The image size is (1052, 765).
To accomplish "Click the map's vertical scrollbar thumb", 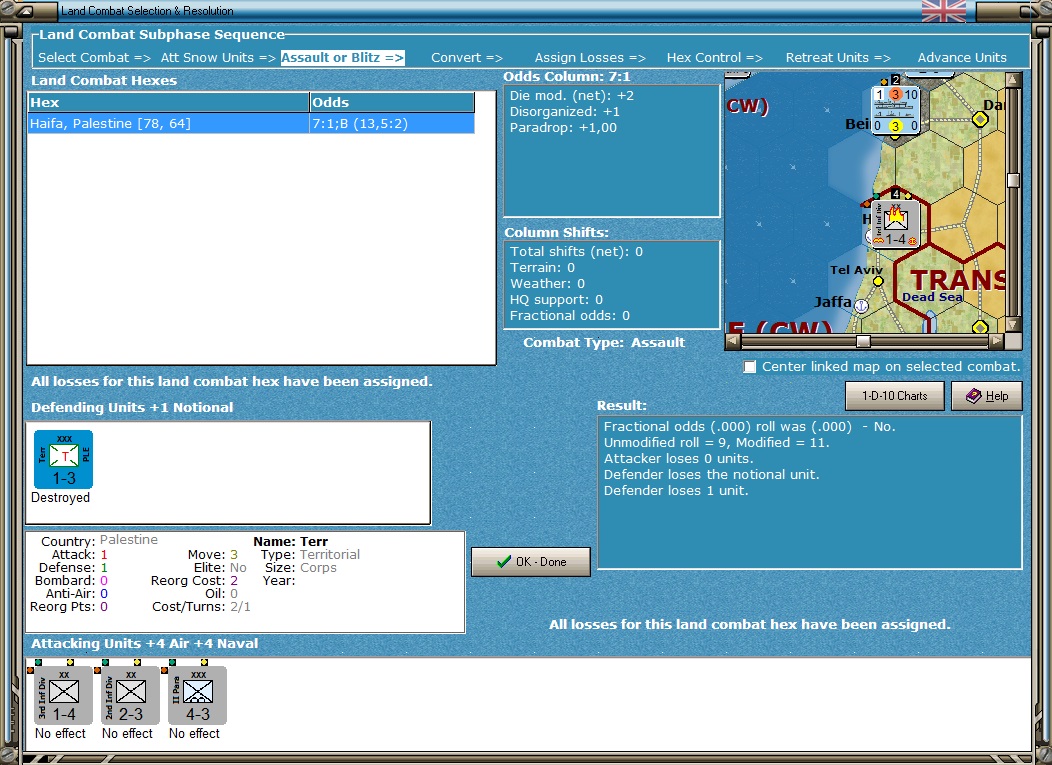I will (x=1013, y=180).
